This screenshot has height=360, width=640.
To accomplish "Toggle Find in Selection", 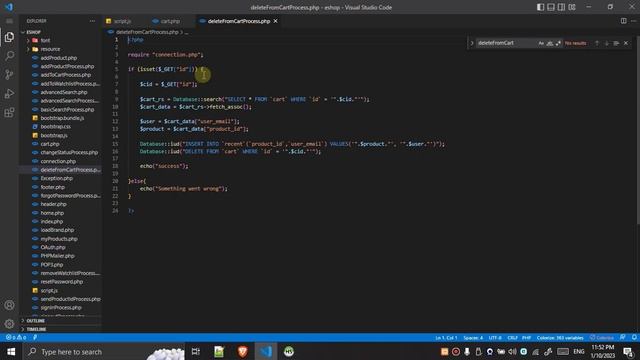I will [616, 43].
